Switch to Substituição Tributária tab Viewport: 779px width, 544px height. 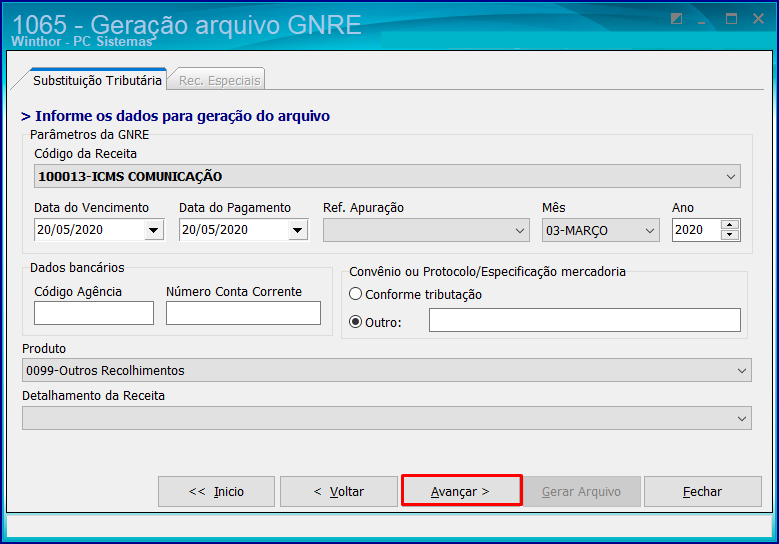(97, 80)
